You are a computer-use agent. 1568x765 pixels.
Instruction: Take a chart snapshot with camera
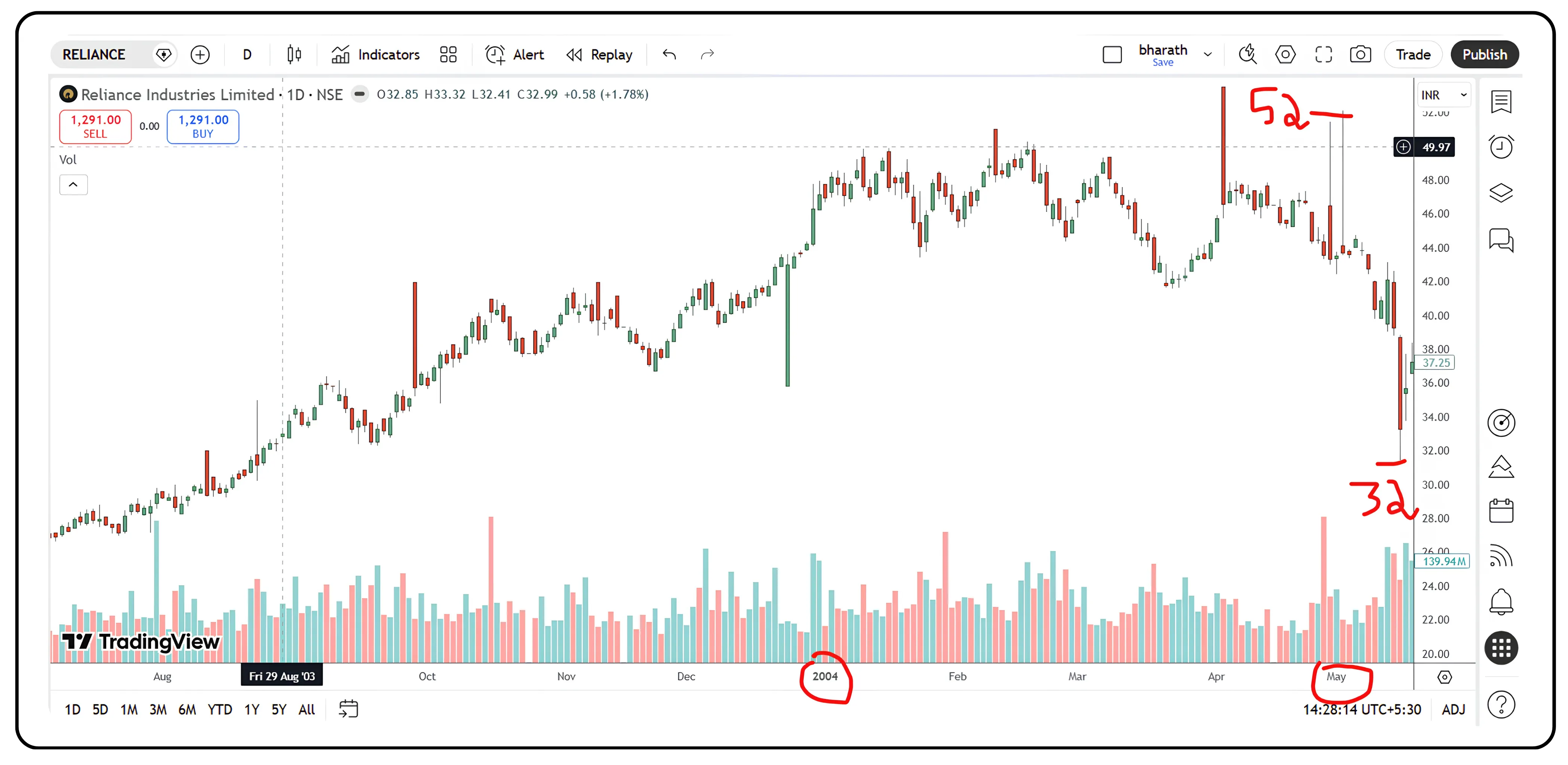(x=1361, y=55)
